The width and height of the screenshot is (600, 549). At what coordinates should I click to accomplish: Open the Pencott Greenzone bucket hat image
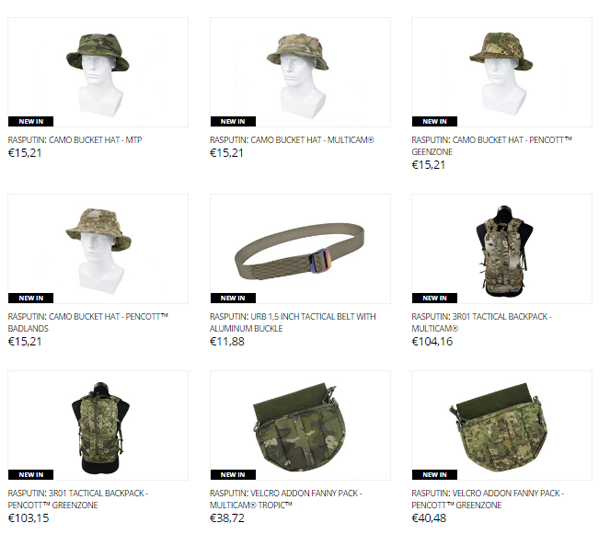tap(502, 72)
